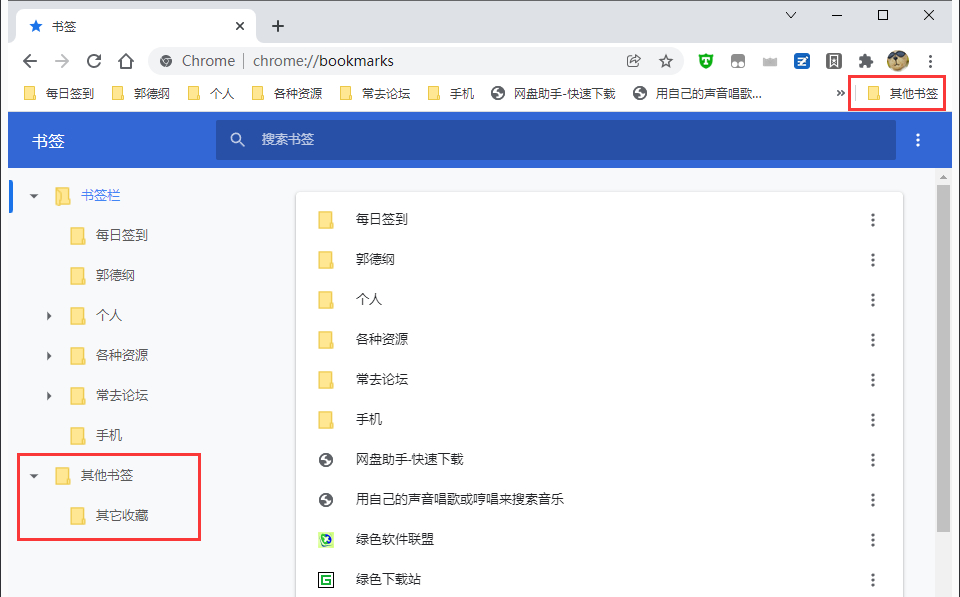Open more actions for 绿色软件联盟 row
Viewport: 960px width, 597px height.
[x=872, y=539]
